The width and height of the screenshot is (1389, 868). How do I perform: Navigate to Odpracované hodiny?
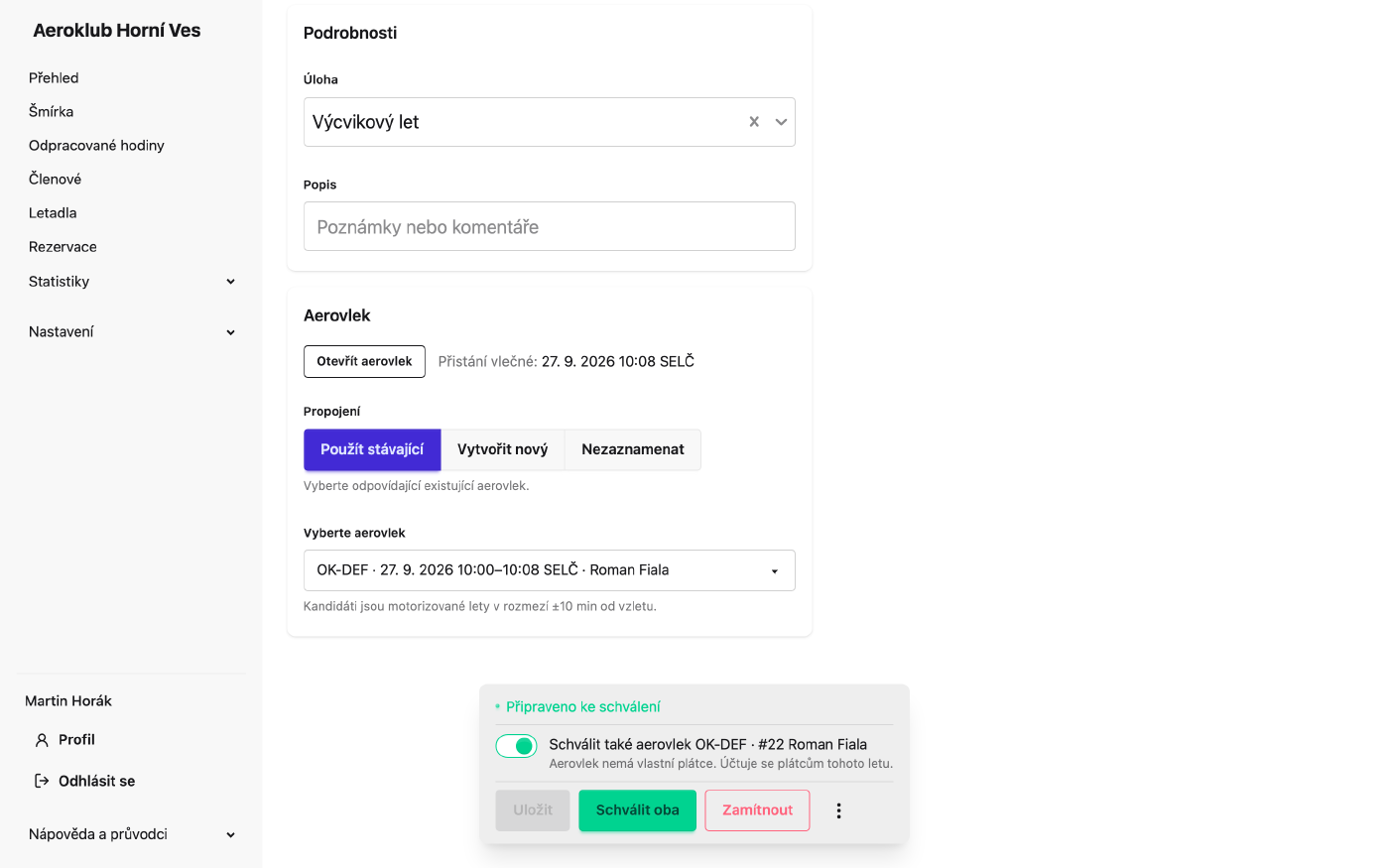(96, 145)
